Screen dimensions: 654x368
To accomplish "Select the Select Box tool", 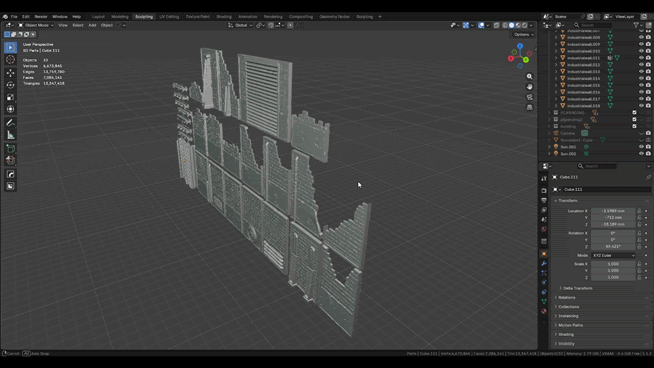I will tap(10, 47).
